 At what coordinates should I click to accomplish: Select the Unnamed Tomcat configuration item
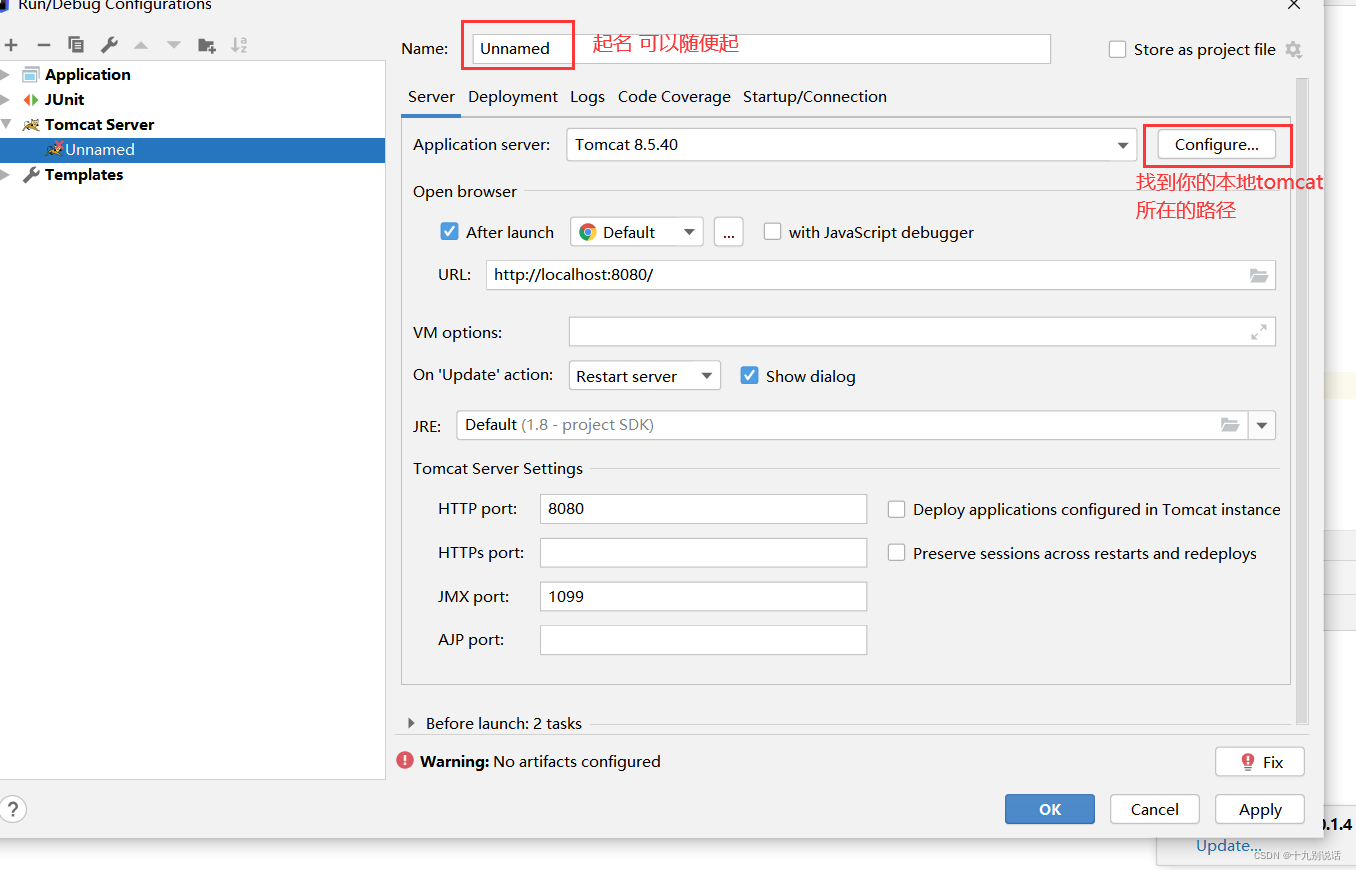click(x=192, y=150)
